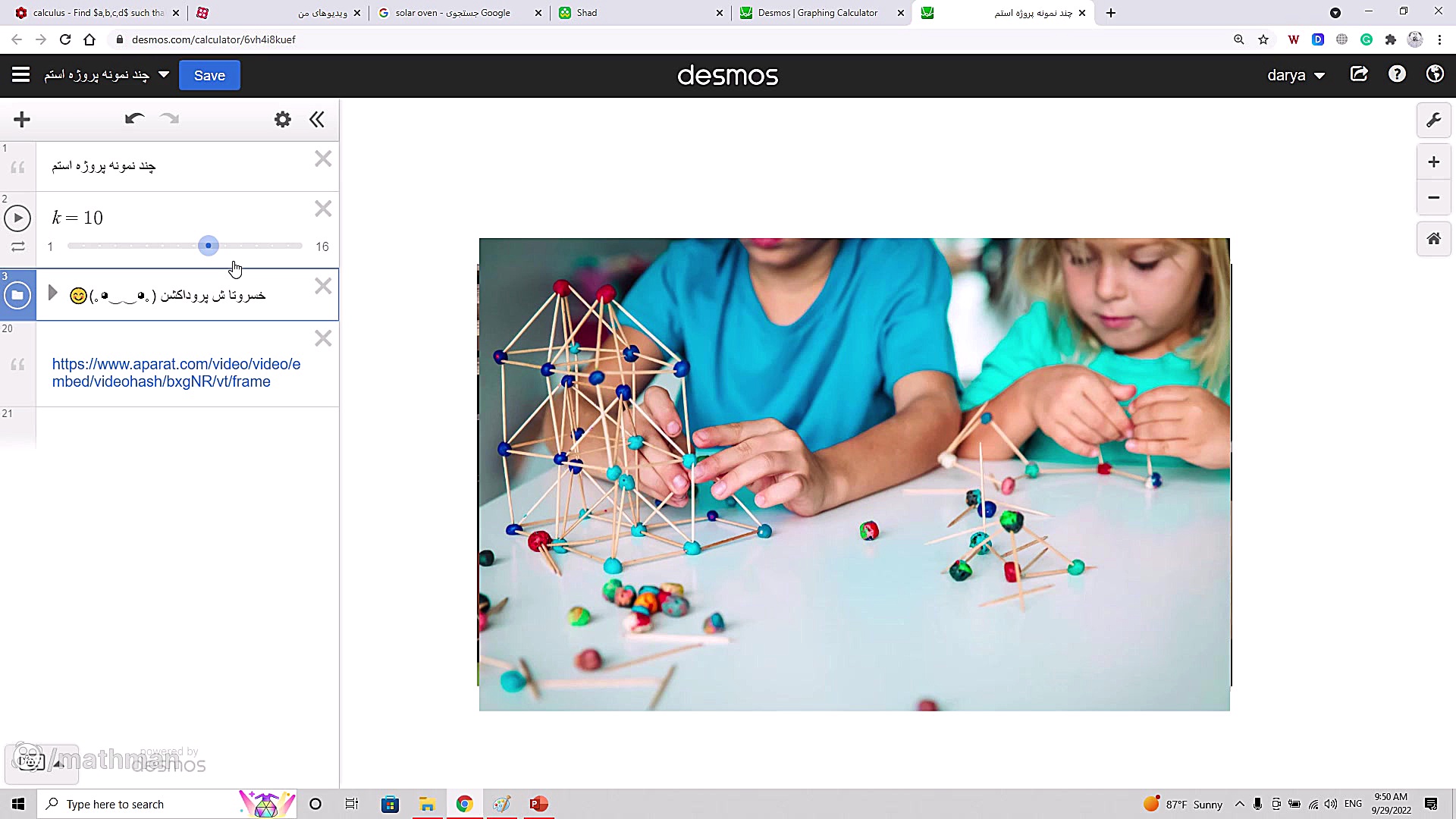This screenshot has width=1456, height=819.
Task: Open the expression list settings gear
Action: pyautogui.click(x=282, y=119)
